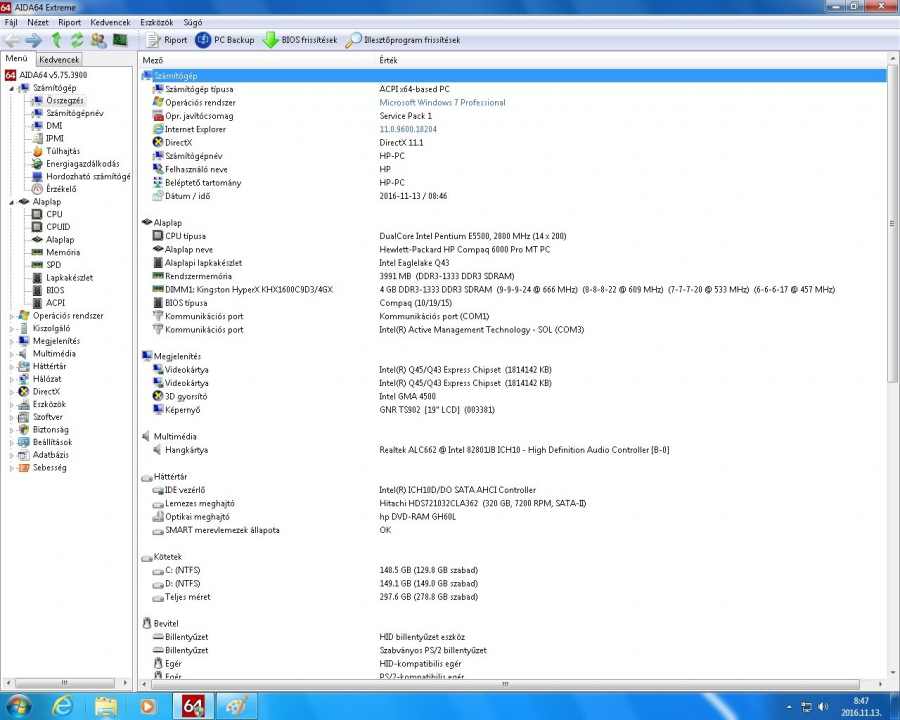
Task: Expand the DirectX tree node
Action: pos(11,392)
